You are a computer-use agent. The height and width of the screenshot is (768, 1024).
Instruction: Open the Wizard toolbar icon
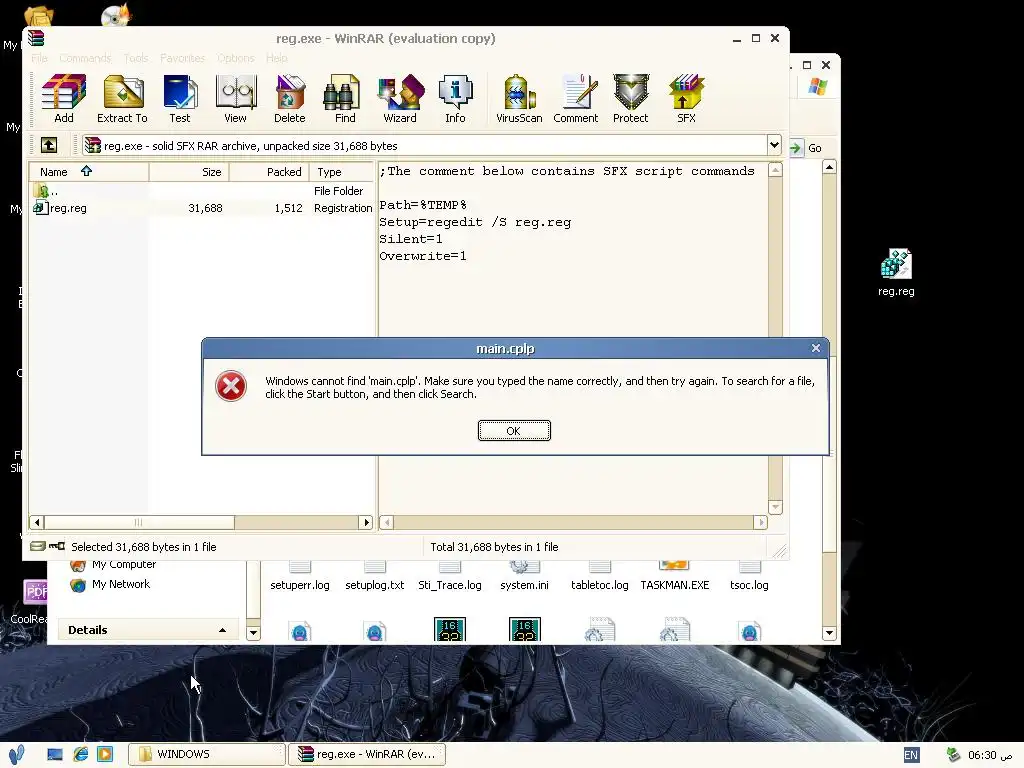400,99
